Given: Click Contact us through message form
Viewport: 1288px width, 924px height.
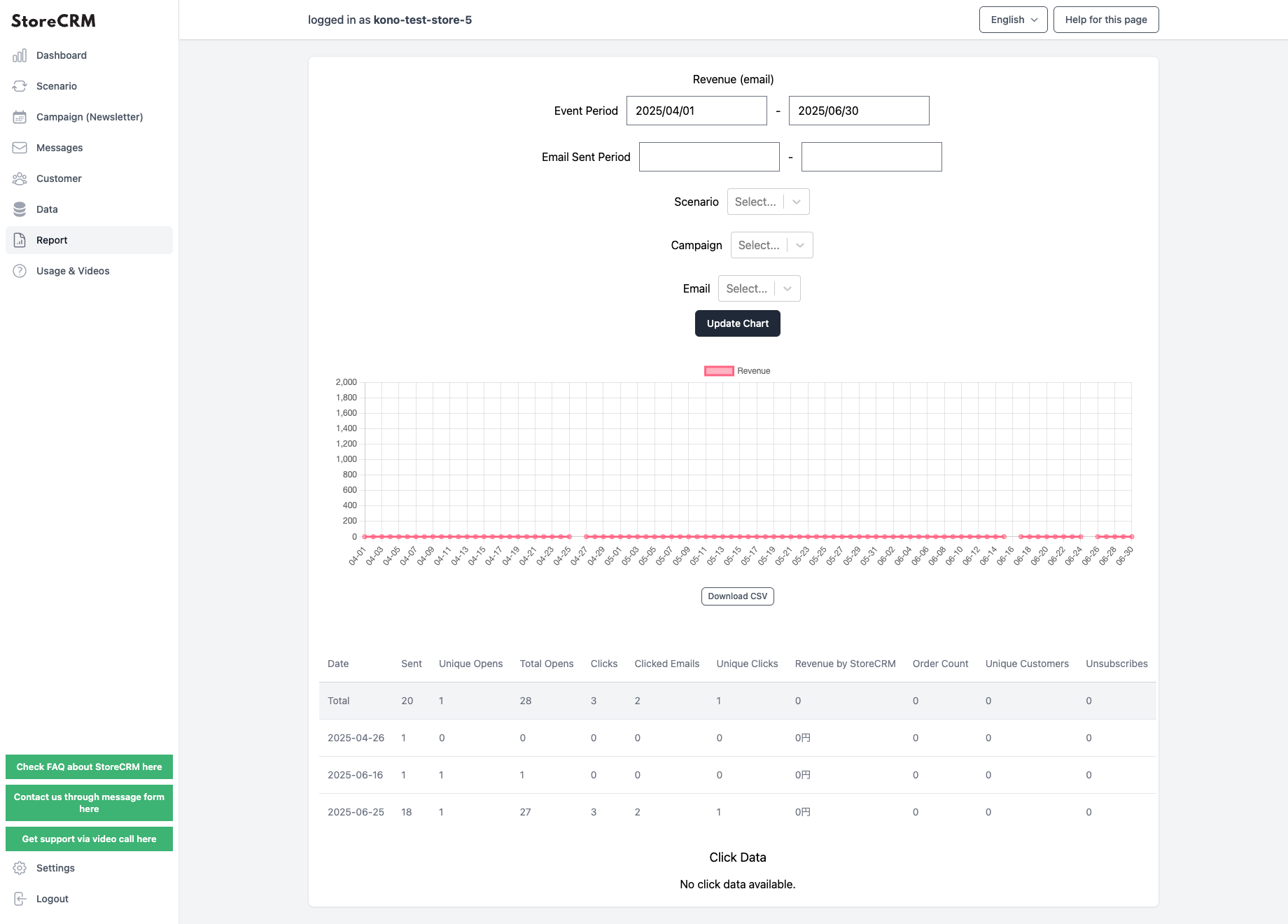Looking at the screenshot, I should 89,803.
